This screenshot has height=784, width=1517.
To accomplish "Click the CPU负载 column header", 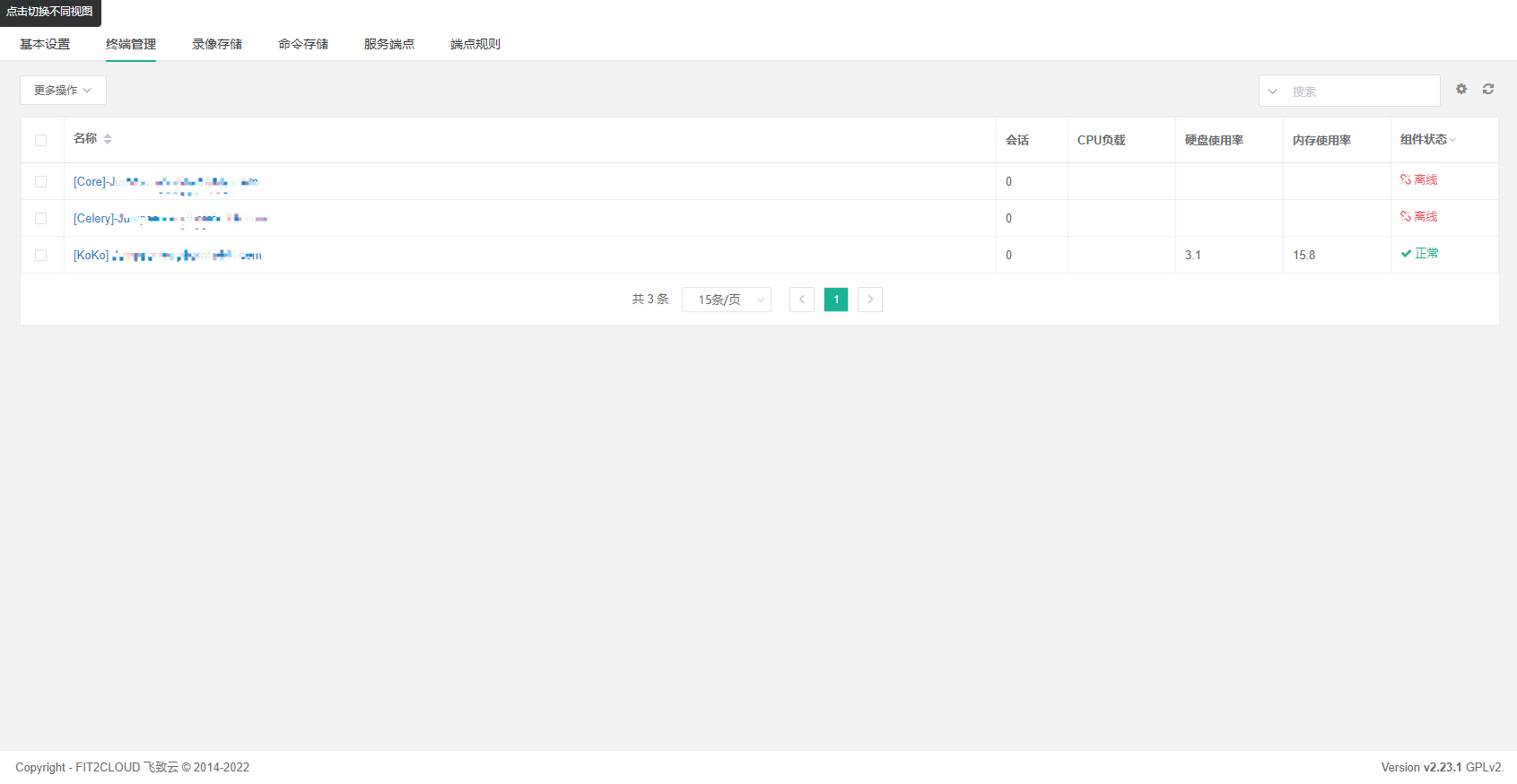I will 1101,140.
